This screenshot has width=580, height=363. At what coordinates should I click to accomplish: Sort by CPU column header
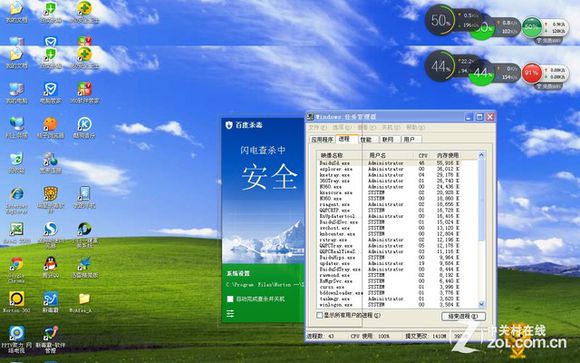click(x=423, y=155)
